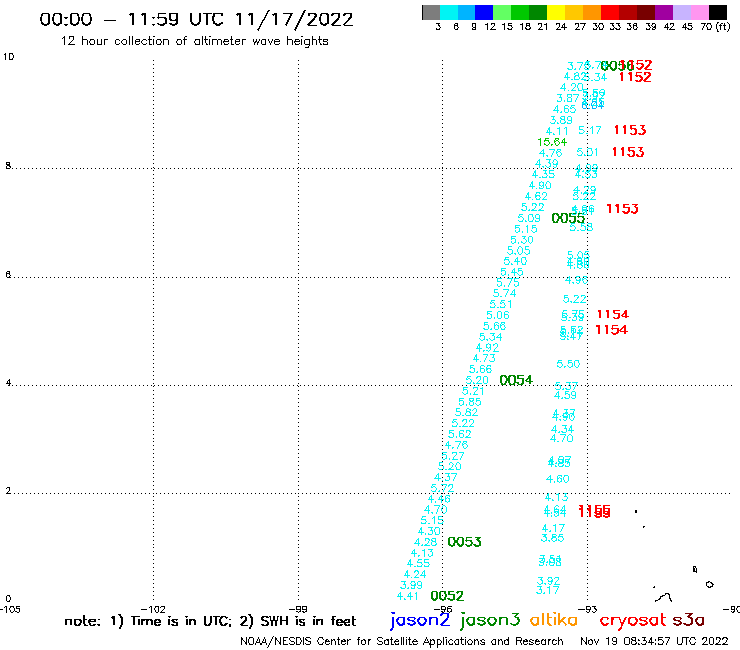The height and width of the screenshot is (650, 740).
Task: Select the 's3a' legend label
Action: coord(688,620)
